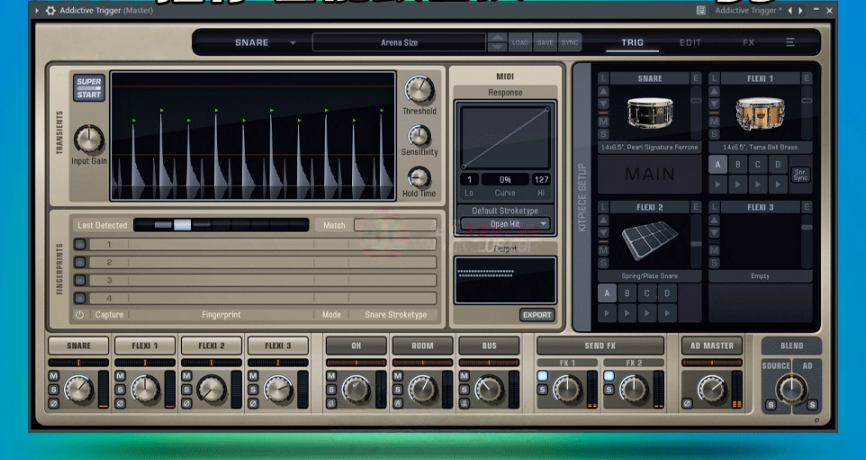
Task: Preview layer A play button in FLEXI 2
Action: tap(607, 314)
